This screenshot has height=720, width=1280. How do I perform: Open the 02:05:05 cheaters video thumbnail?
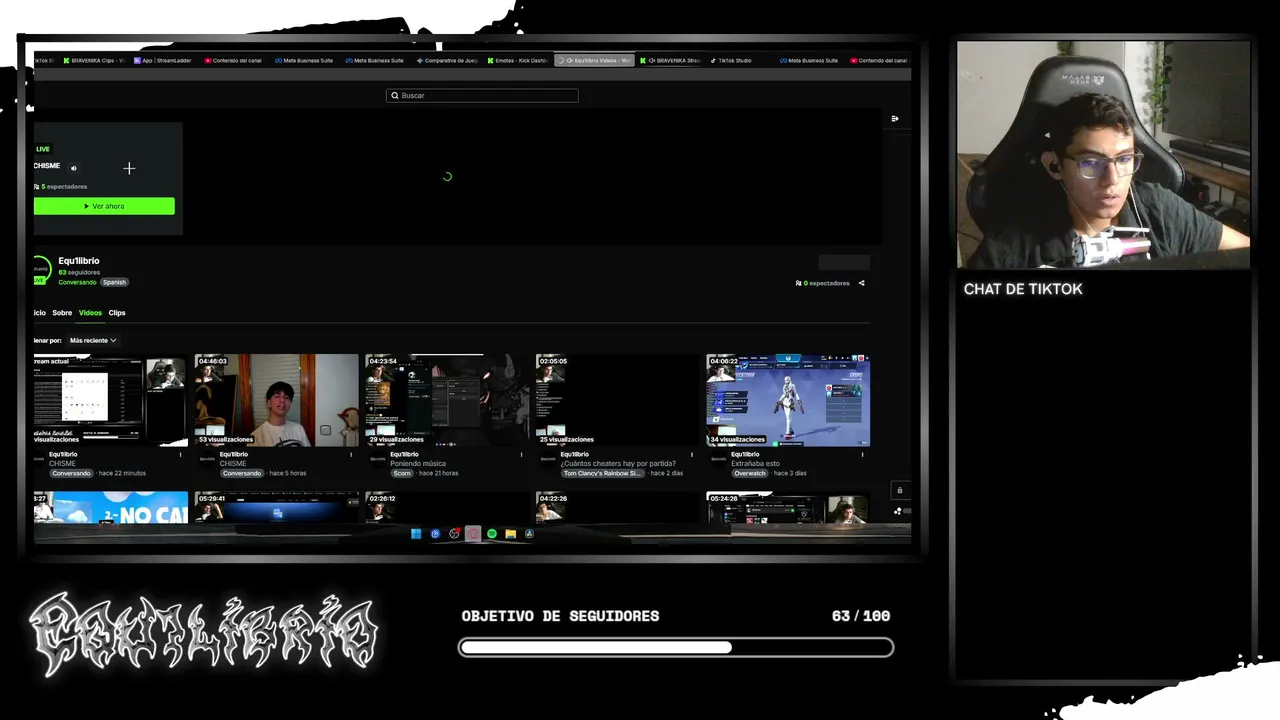pos(617,400)
